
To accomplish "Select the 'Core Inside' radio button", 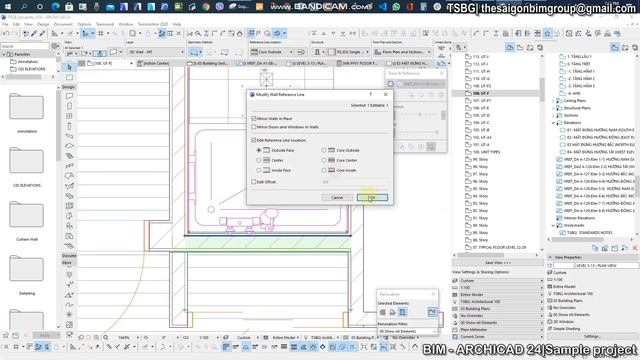I will 324,170.
